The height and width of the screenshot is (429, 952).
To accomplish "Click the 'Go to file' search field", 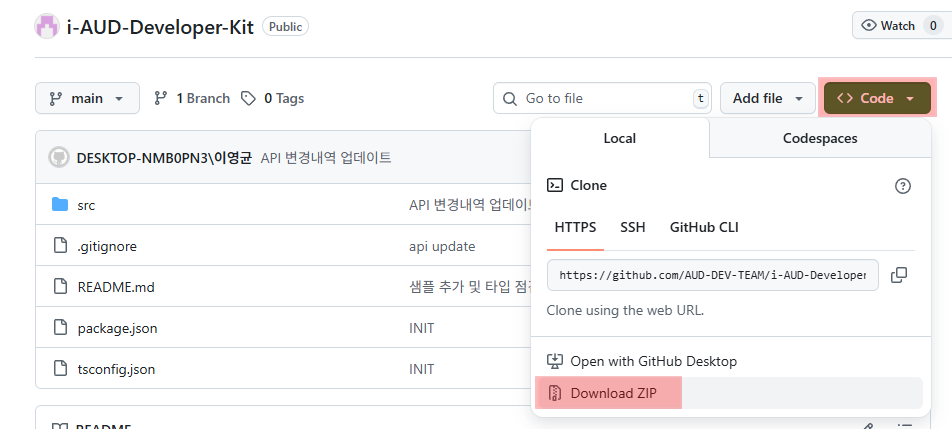I will 602,98.
